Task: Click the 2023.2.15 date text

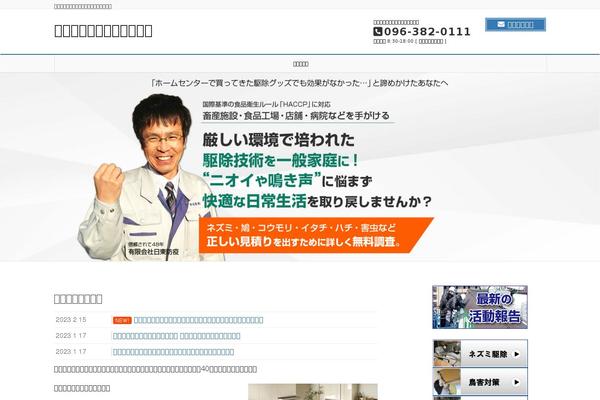Action: point(71,320)
